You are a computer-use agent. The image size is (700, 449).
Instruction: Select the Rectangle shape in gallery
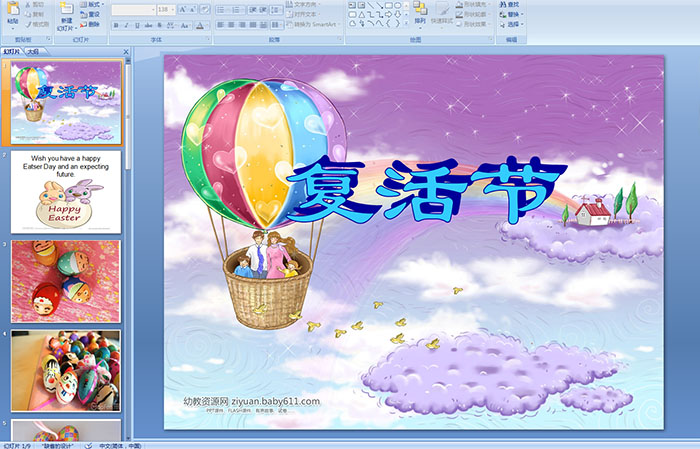(388, 5)
